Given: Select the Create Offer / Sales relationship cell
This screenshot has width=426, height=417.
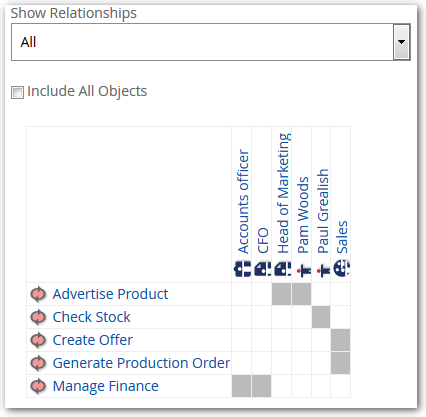Looking at the screenshot, I should (x=341, y=340).
